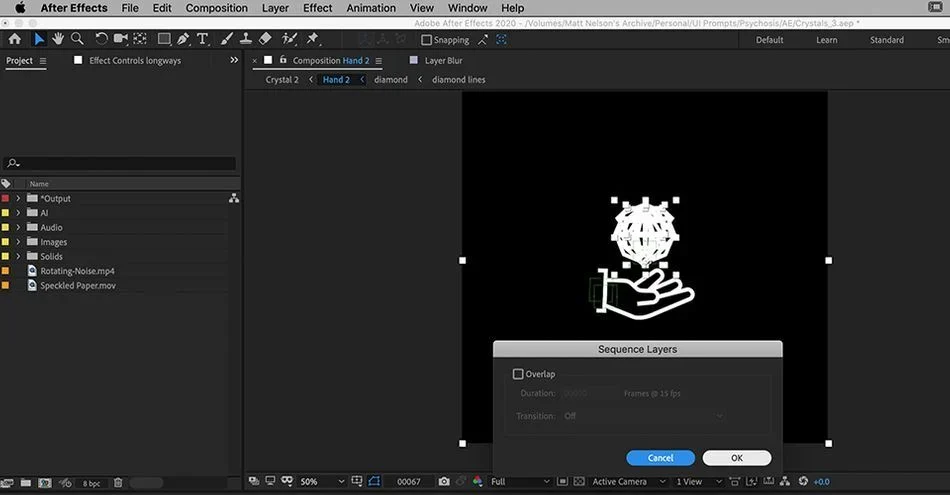
Task: Open the 50% magnification dropdown
Action: (x=322, y=482)
